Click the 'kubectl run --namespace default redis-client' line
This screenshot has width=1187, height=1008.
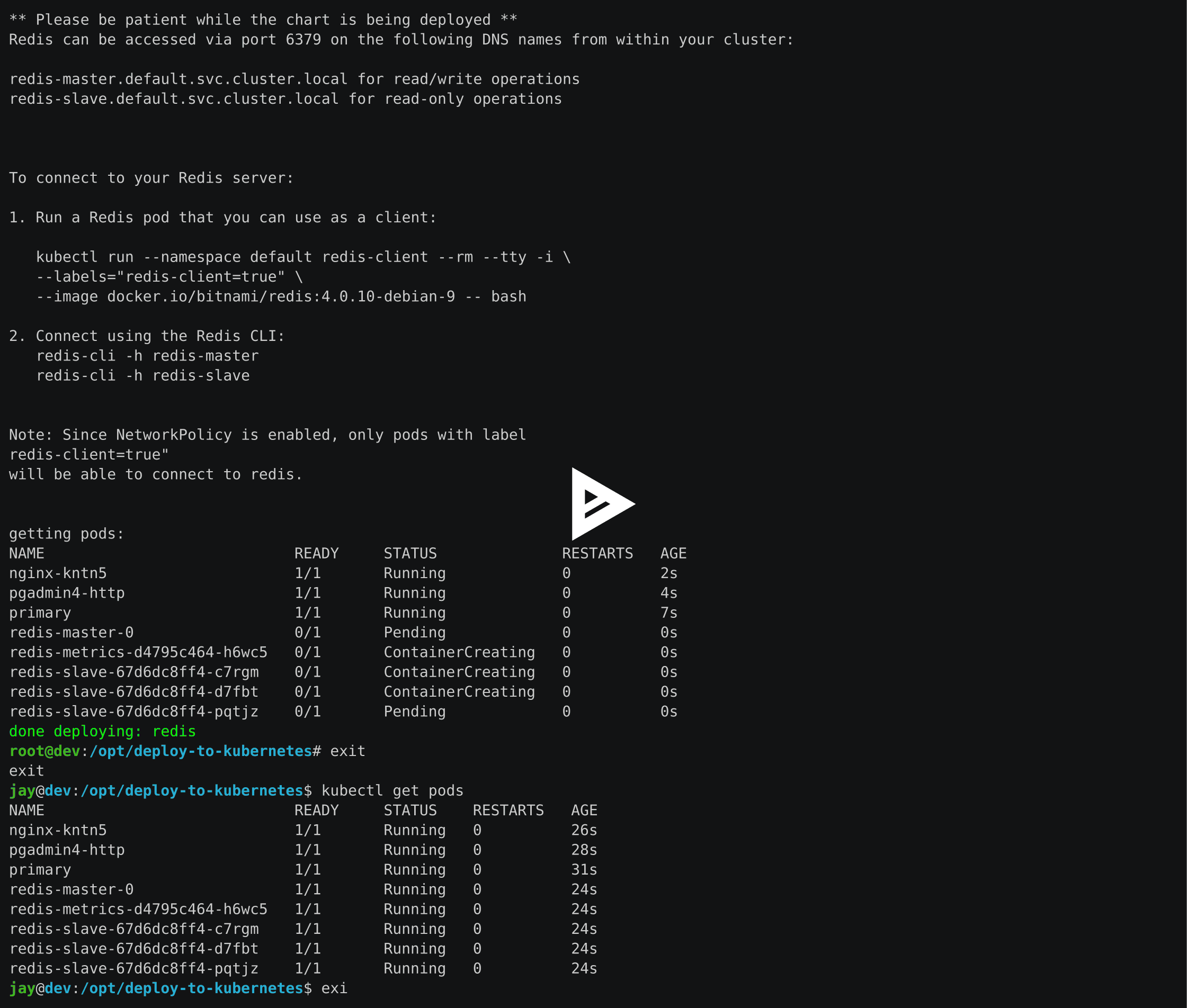point(304,257)
